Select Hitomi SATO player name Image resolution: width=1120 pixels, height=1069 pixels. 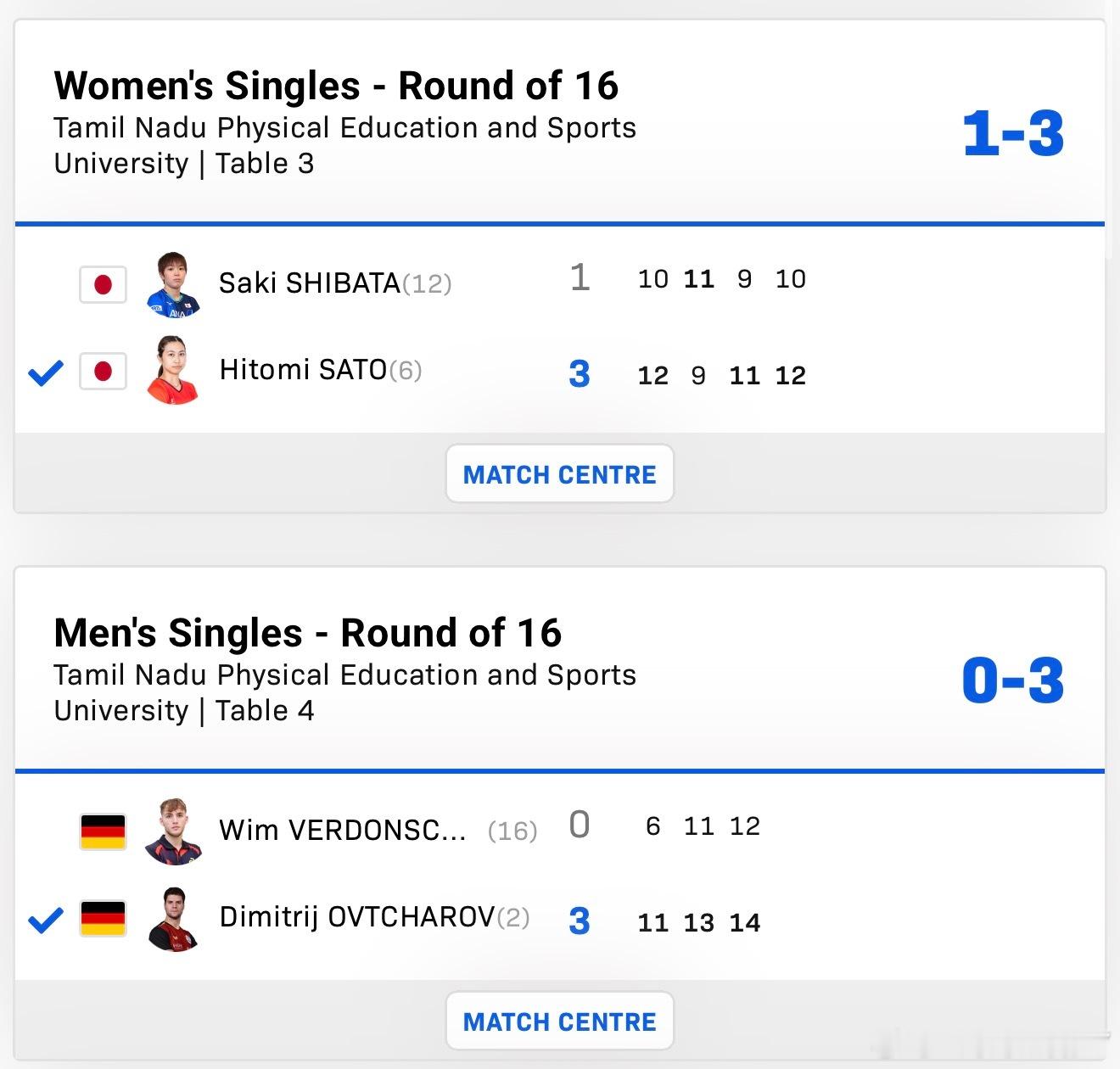[x=303, y=370]
